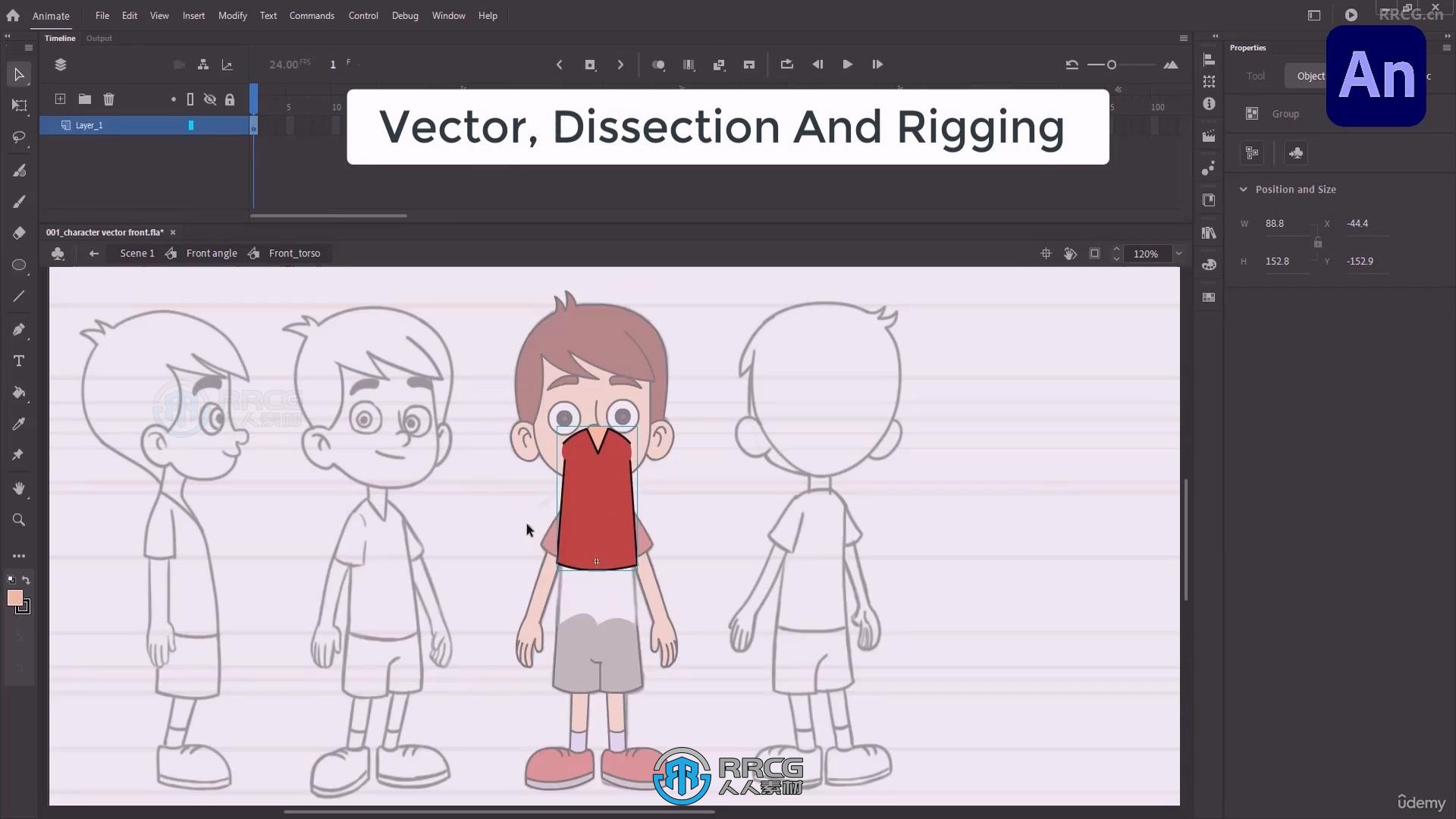The image size is (1456, 819).
Task: Select the Lasso tool
Action: point(19,138)
